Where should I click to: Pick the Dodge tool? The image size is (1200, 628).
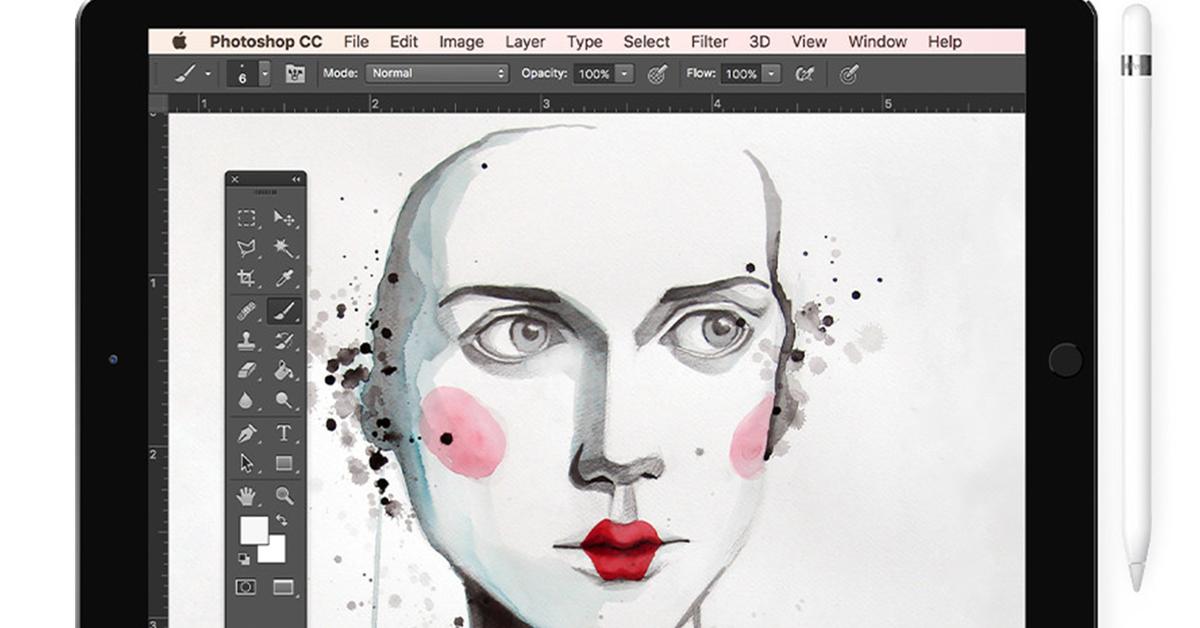pyautogui.click(x=284, y=400)
